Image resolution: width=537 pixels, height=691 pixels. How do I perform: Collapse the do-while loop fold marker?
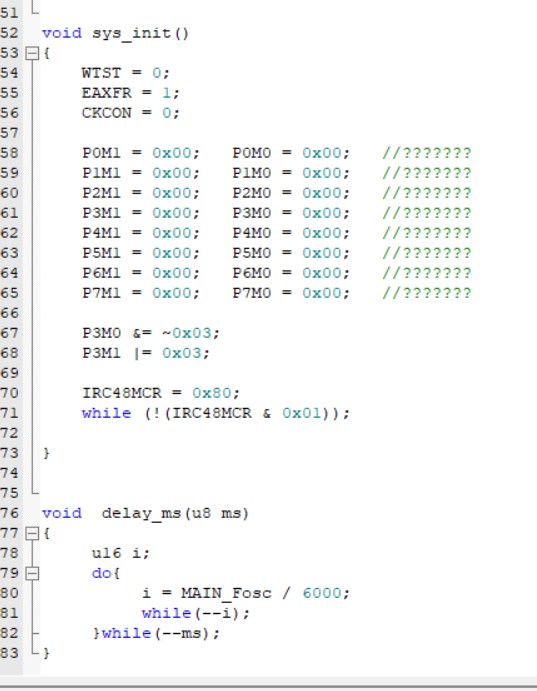pos(32,573)
